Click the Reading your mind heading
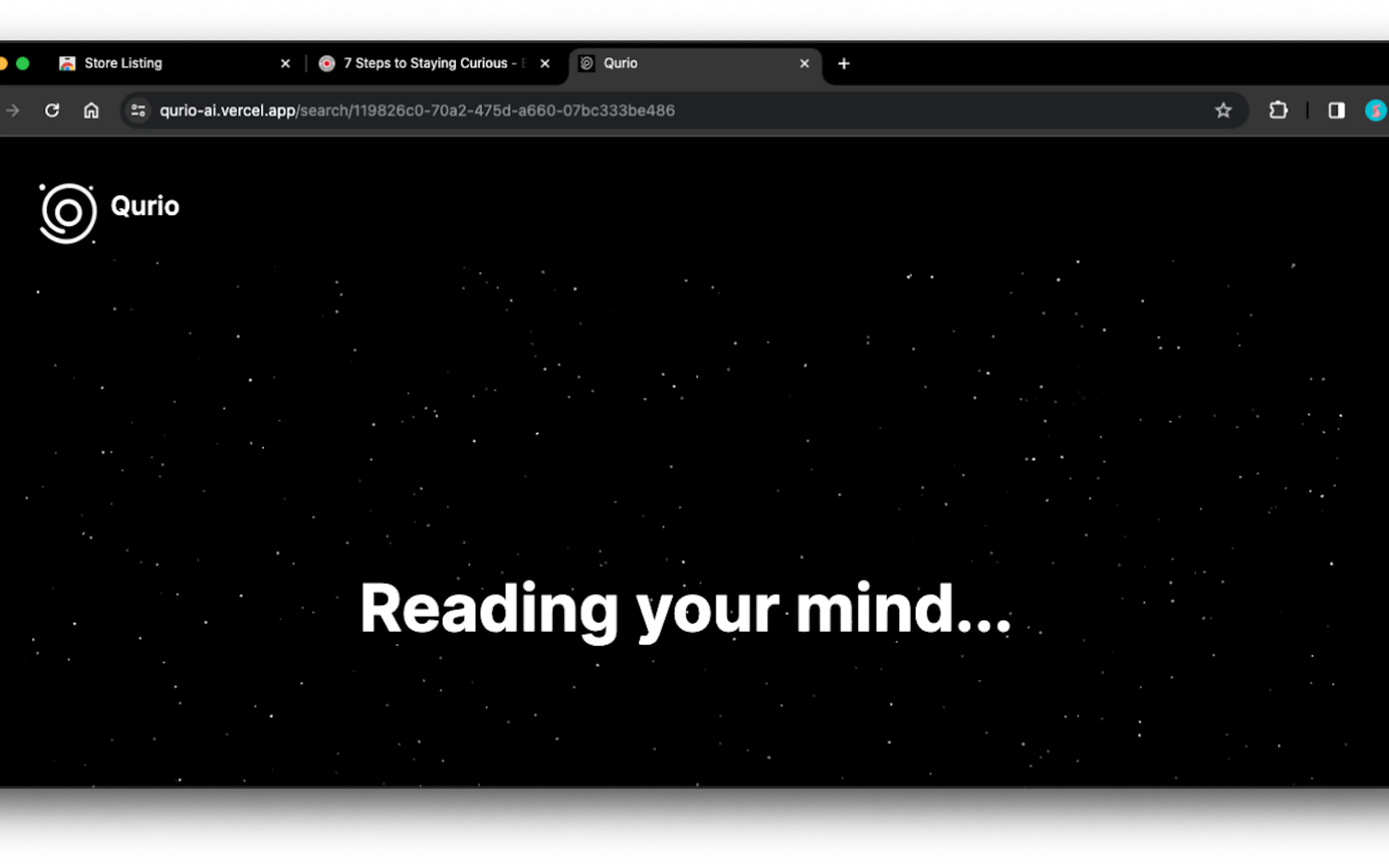The width and height of the screenshot is (1389, 868). (685, 609)
